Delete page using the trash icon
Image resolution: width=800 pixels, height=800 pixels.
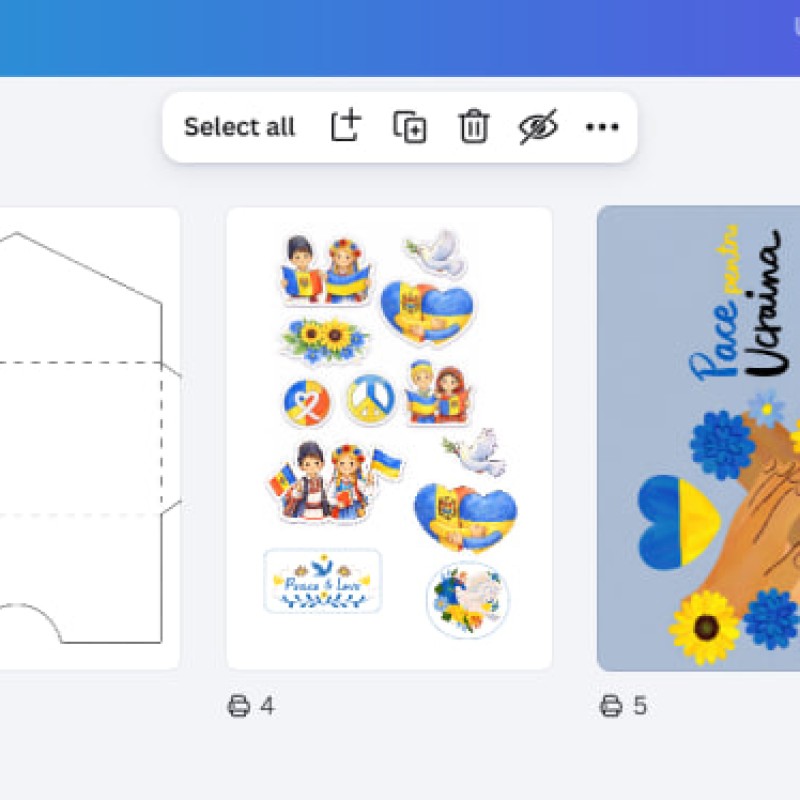[x=474, y=126]
